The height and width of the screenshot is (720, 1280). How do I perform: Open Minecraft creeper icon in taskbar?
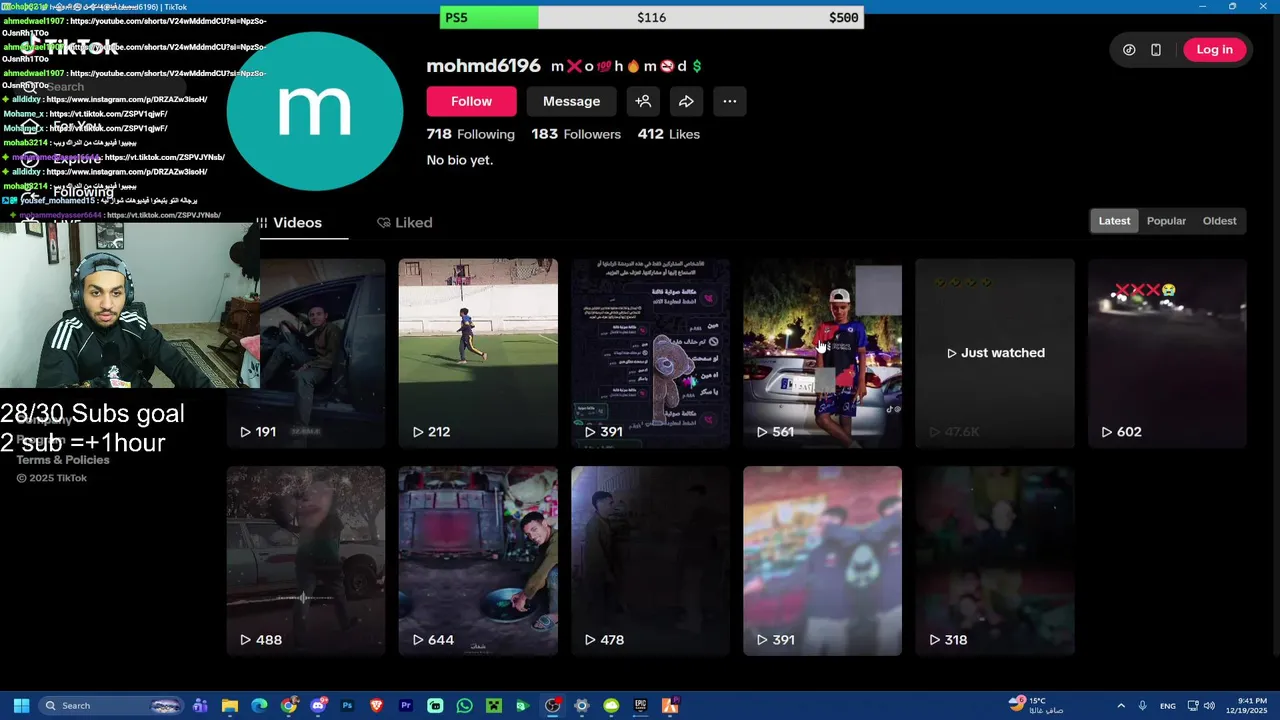pyautogui.click(x=494, y=706)
